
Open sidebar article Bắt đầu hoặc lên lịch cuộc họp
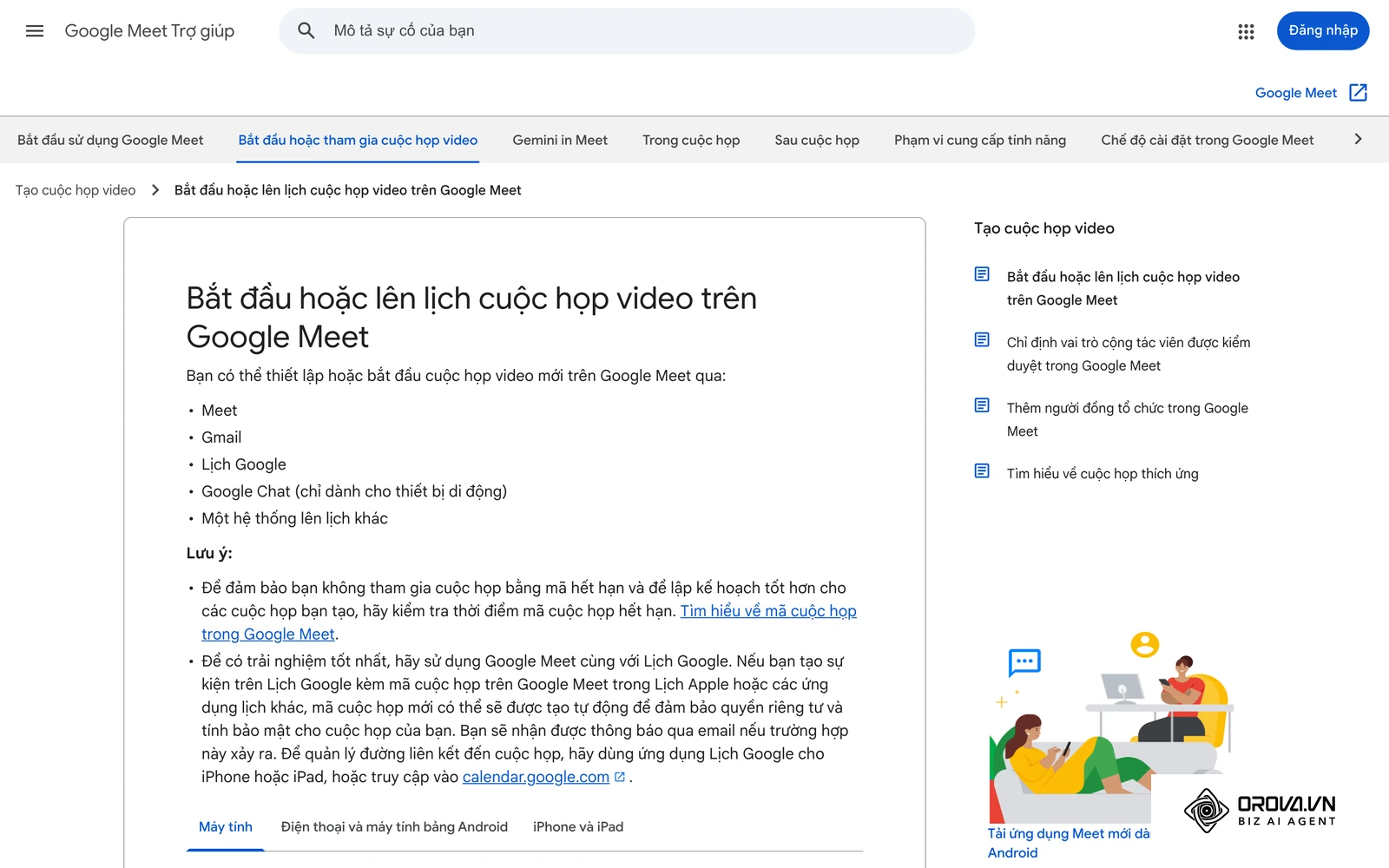pos(1123,288)
